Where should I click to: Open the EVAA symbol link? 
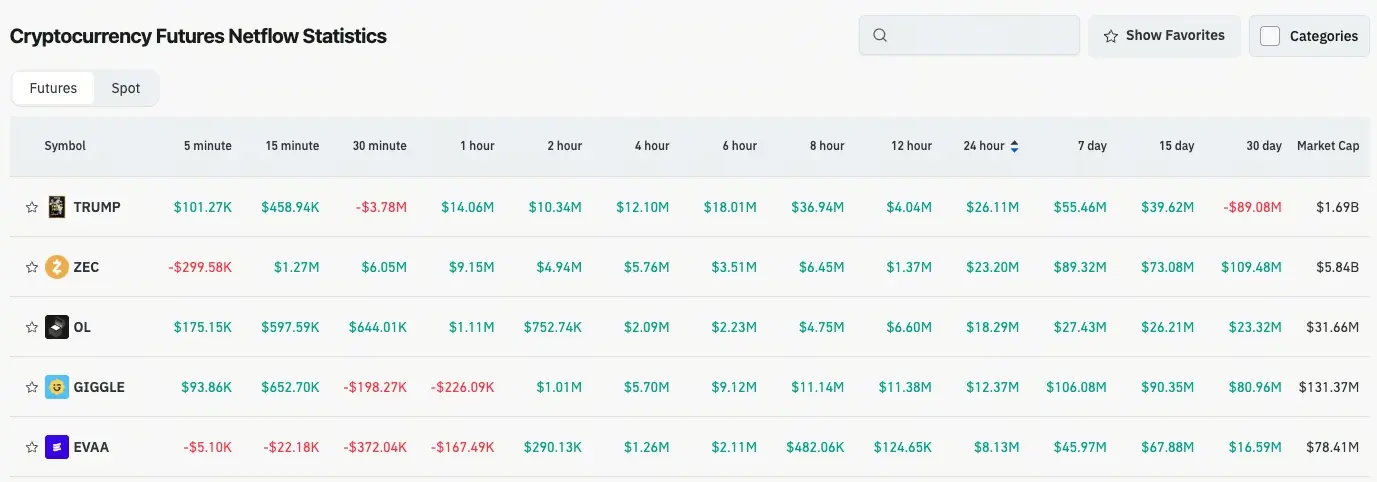91,447
